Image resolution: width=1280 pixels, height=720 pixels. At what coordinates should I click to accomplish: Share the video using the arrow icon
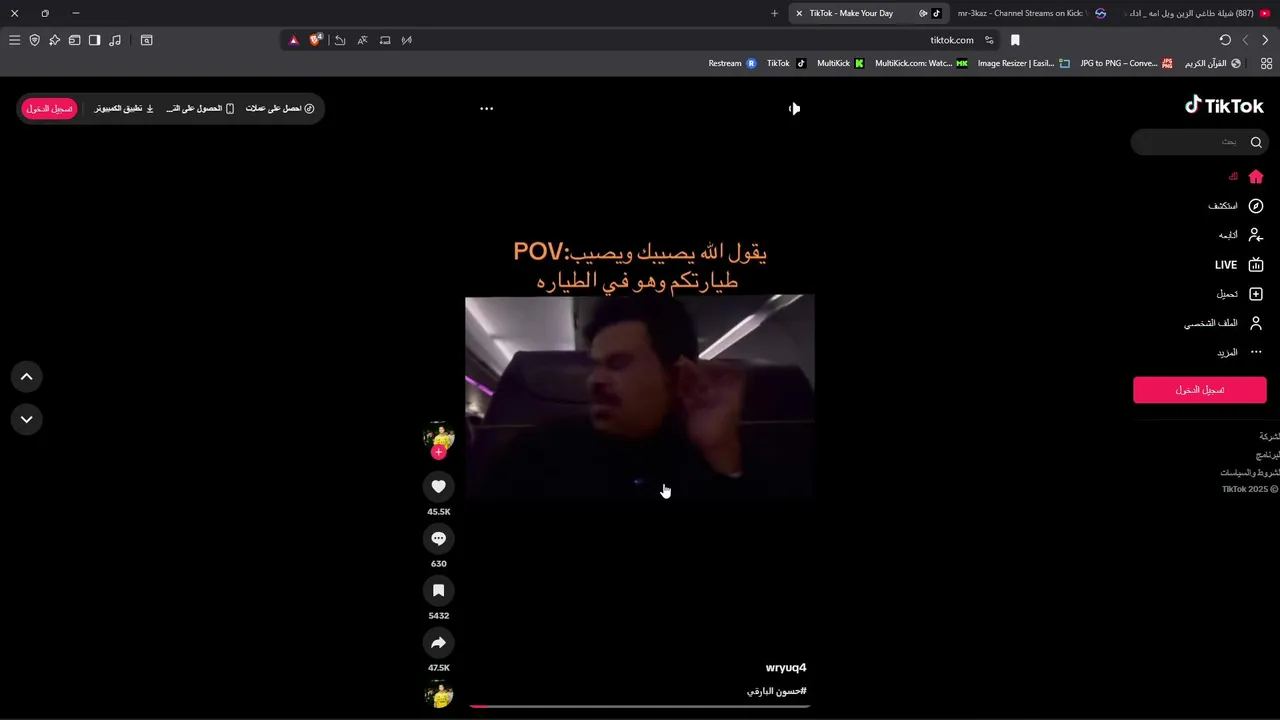438,642
